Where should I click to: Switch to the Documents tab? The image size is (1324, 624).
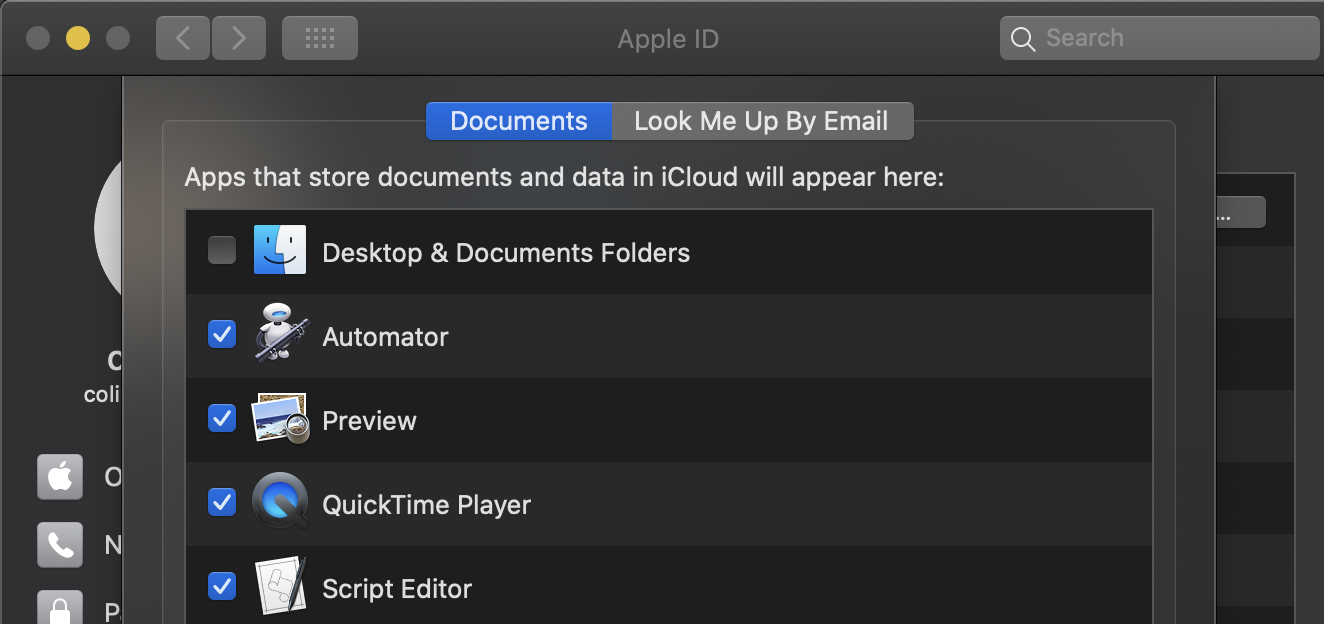tap(519, 121)
